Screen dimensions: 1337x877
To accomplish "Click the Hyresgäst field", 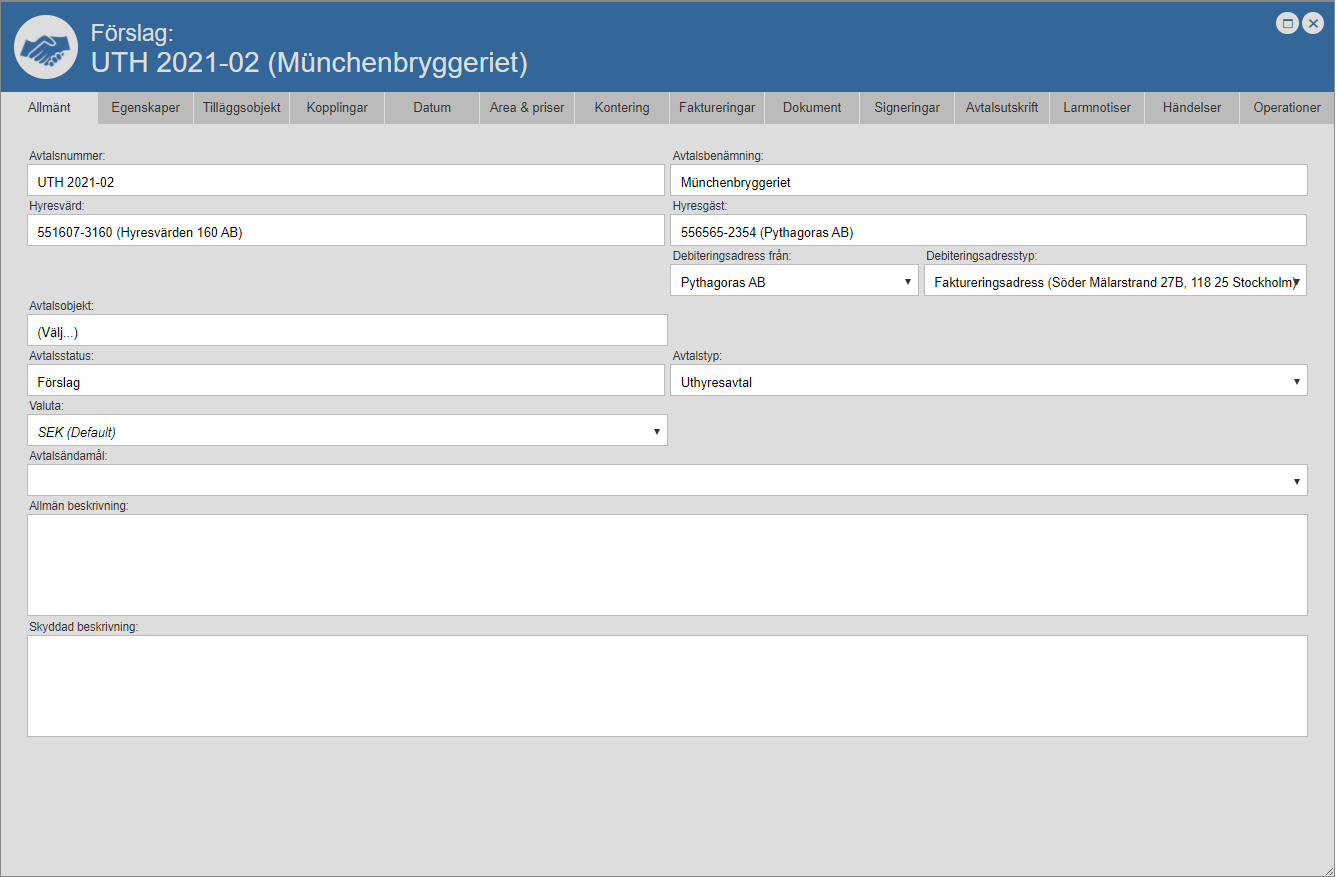I will click(x=988, y=231).
